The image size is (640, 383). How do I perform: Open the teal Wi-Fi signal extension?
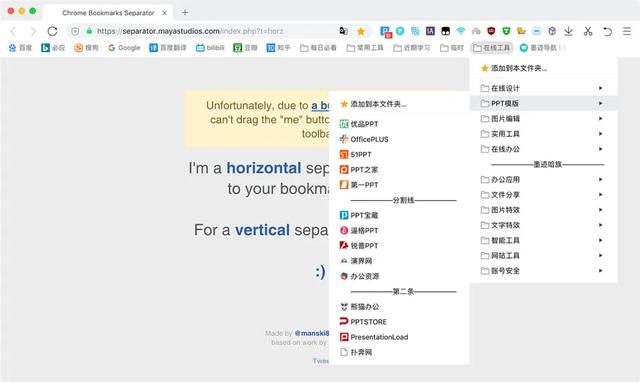coord(461,31)
